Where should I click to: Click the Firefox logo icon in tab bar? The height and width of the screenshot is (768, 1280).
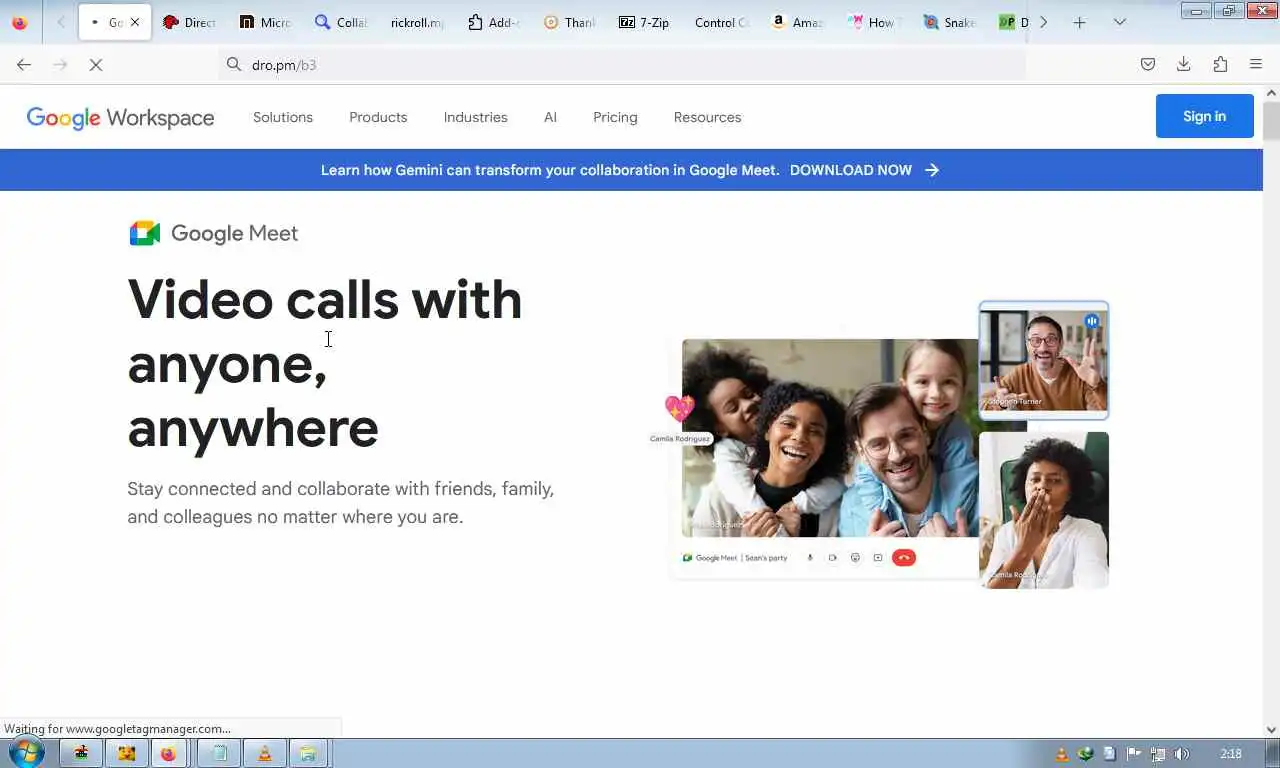click(19, 22)
